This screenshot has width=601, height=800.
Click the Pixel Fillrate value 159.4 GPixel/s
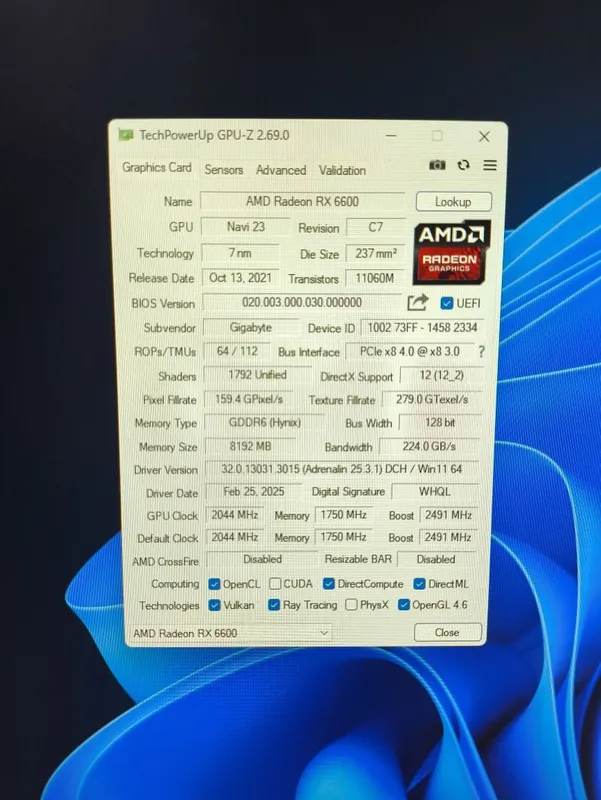click(x=249, y=399)
